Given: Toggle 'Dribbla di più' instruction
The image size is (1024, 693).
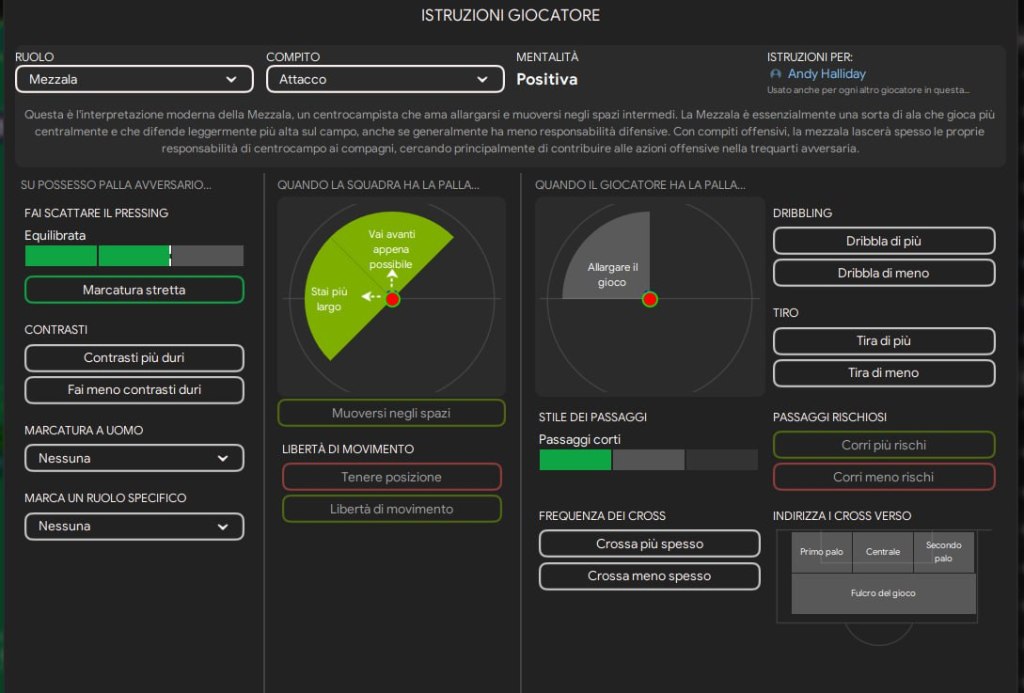Looking at the screenshot, I should [x=884, y=241].
